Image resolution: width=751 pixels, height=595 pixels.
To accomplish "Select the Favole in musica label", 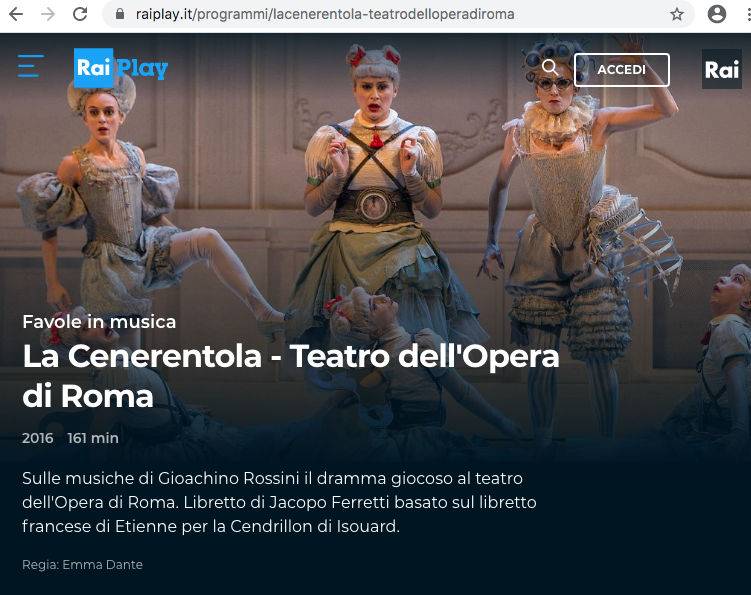I will click(x=99, y=321).
